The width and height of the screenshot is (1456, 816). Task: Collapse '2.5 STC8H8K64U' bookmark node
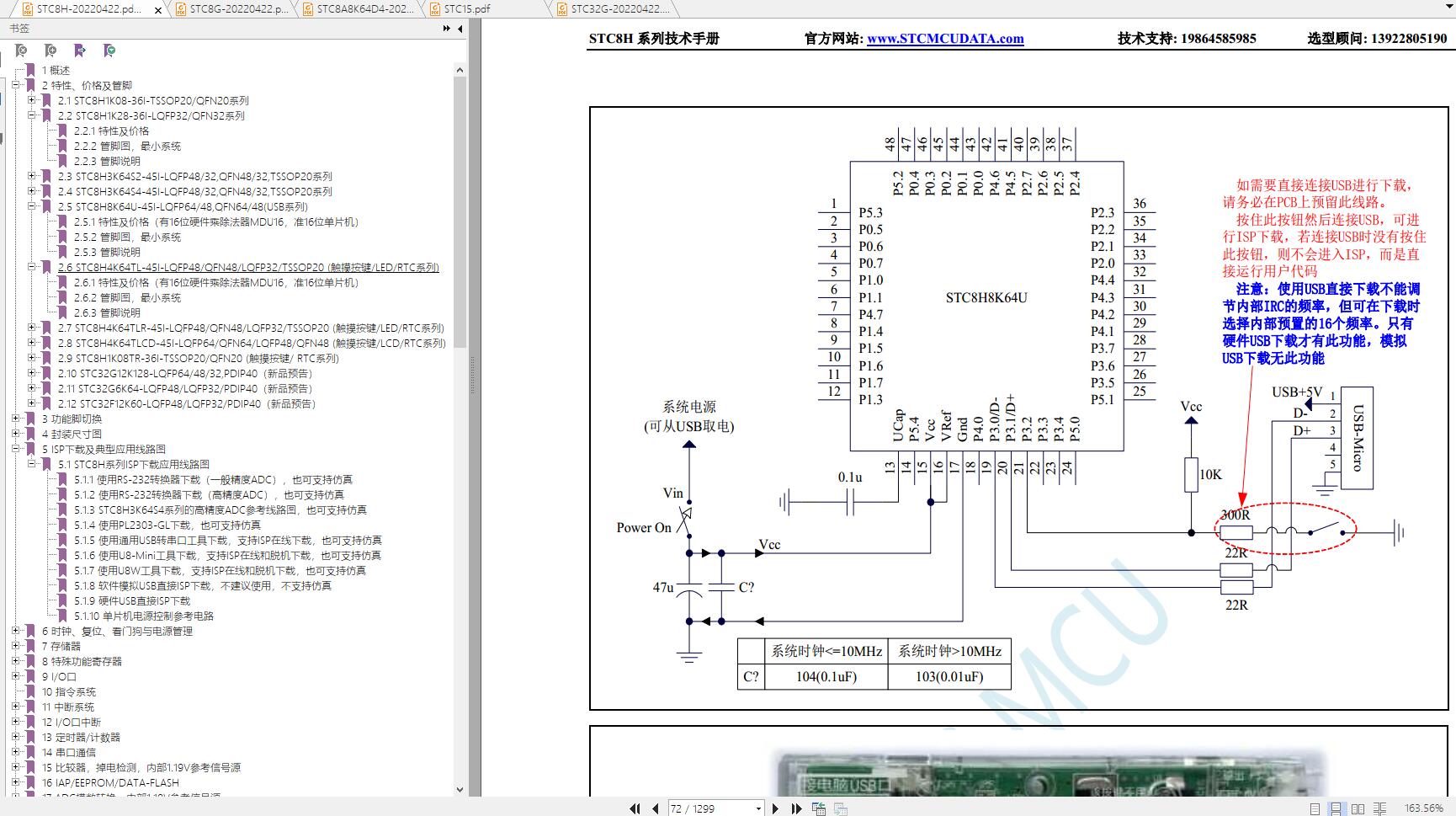[x=32, y=206]
